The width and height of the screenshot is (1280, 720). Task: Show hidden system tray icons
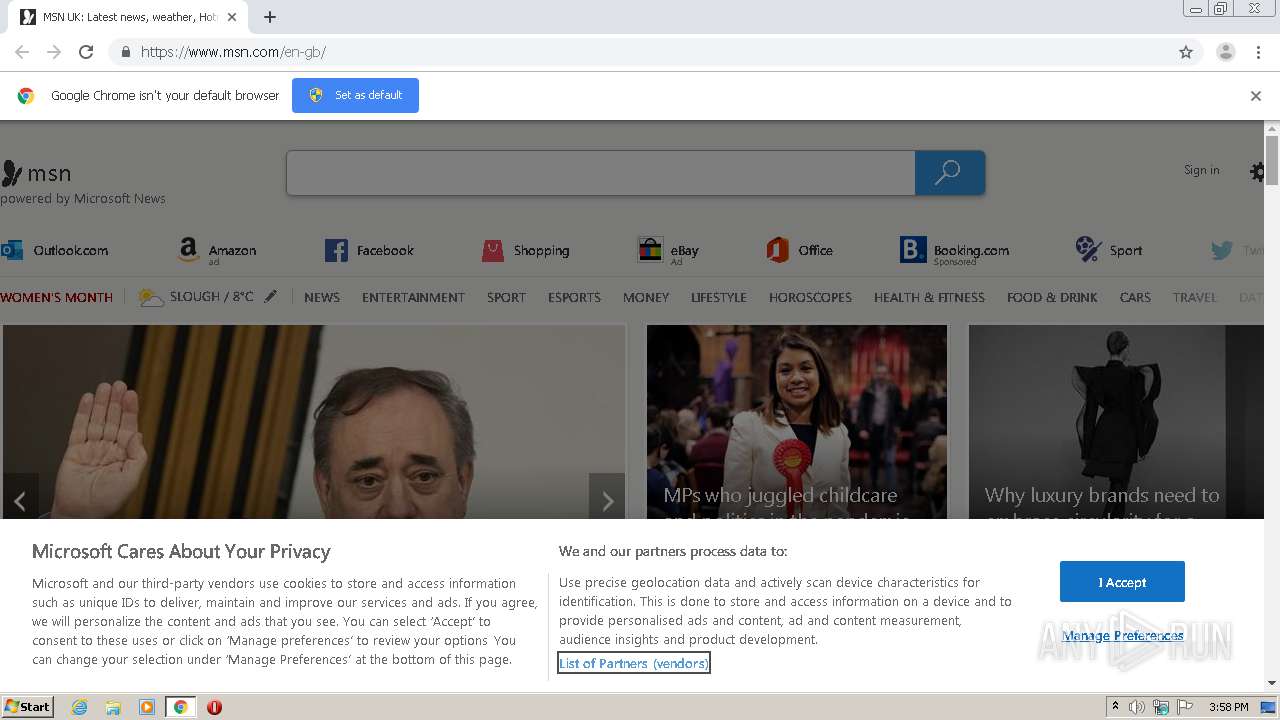[x=1116, y=707]
